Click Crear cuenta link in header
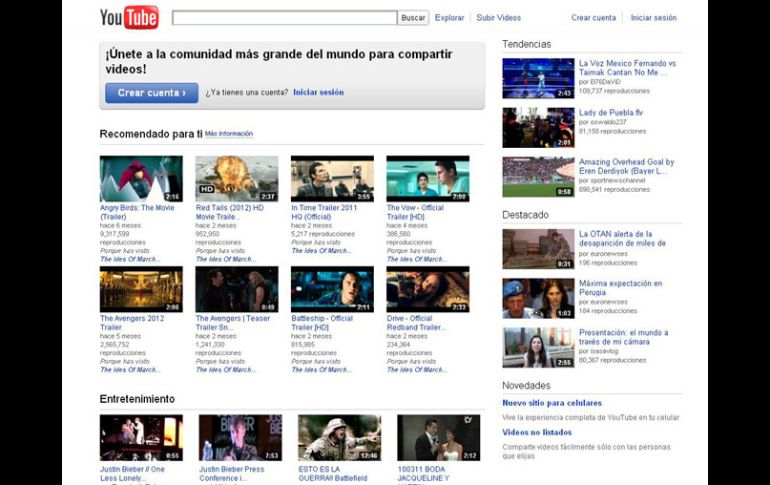Screen dimensions: 770x485 click(593, 18)
